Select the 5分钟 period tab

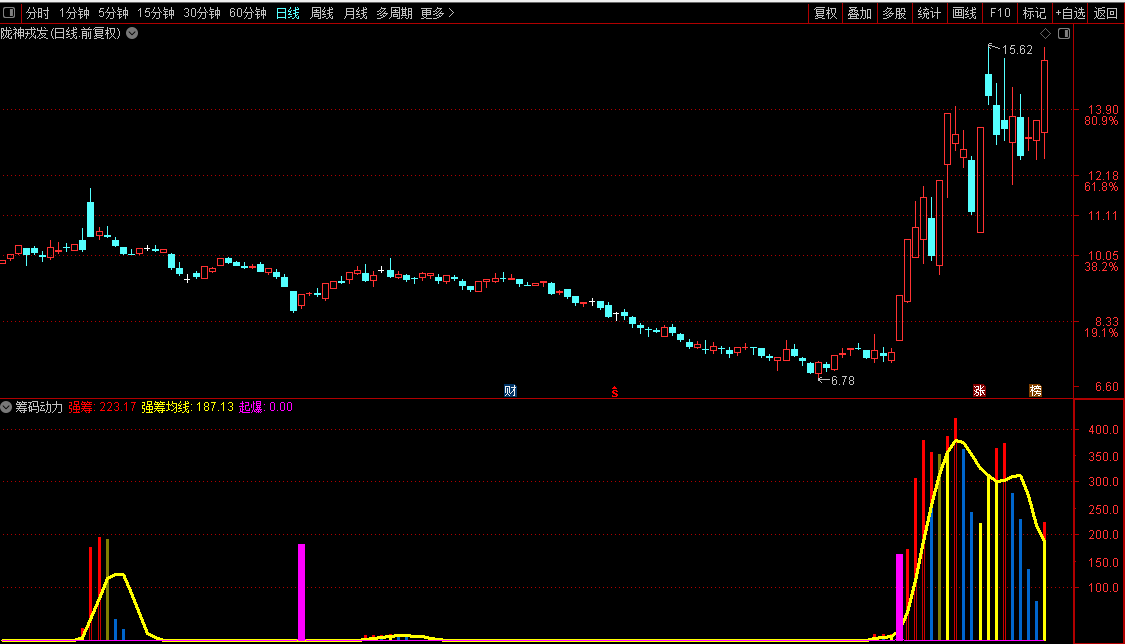[113, 13]
